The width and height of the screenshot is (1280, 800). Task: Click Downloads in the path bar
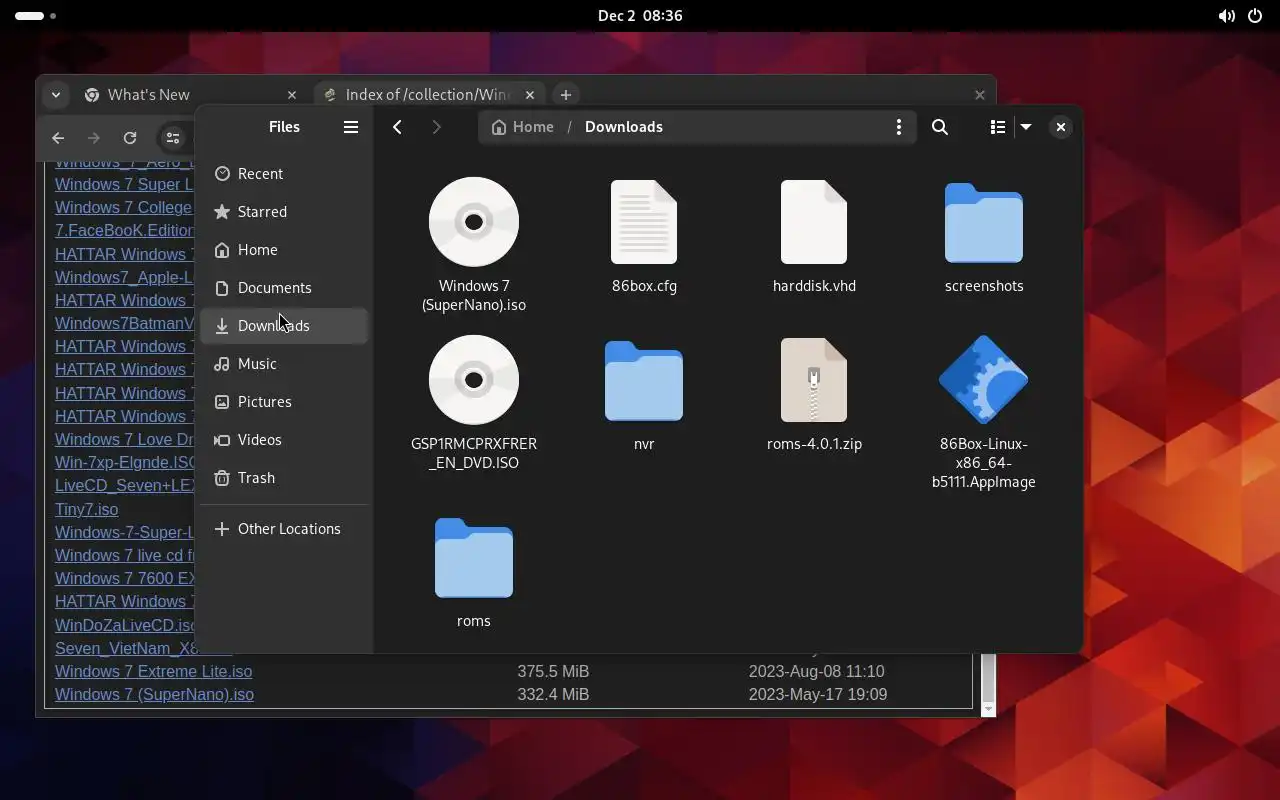[624, 127]
